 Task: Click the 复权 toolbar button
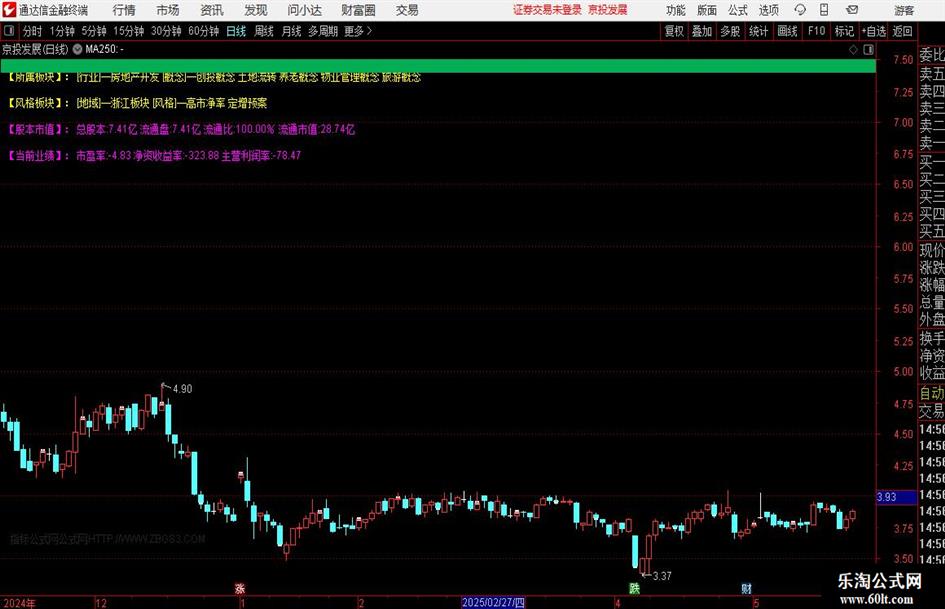[x=674, y=31]
